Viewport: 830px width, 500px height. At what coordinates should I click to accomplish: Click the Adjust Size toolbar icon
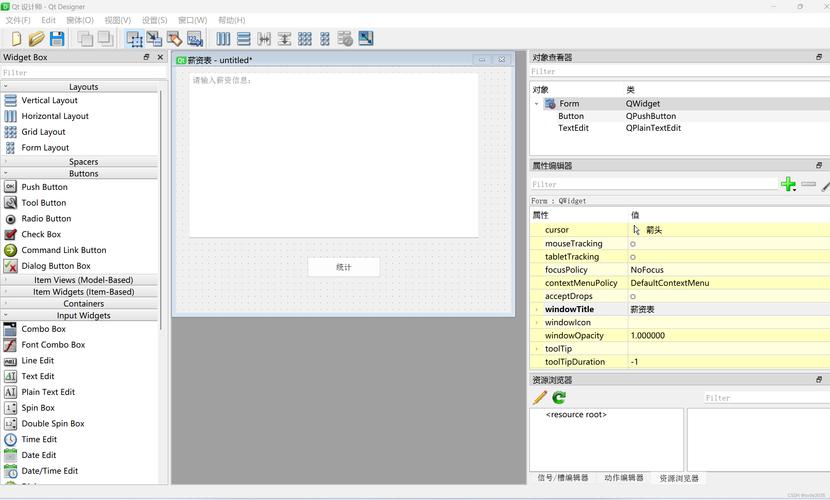coord(366,39)
